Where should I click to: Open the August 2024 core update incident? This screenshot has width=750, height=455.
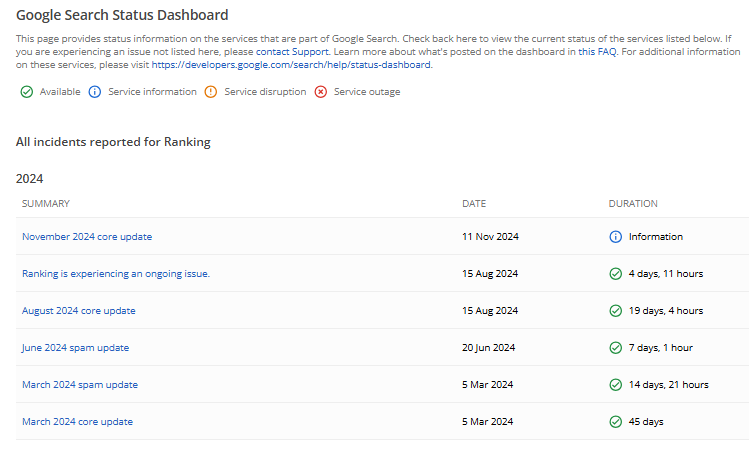point(79,311)
